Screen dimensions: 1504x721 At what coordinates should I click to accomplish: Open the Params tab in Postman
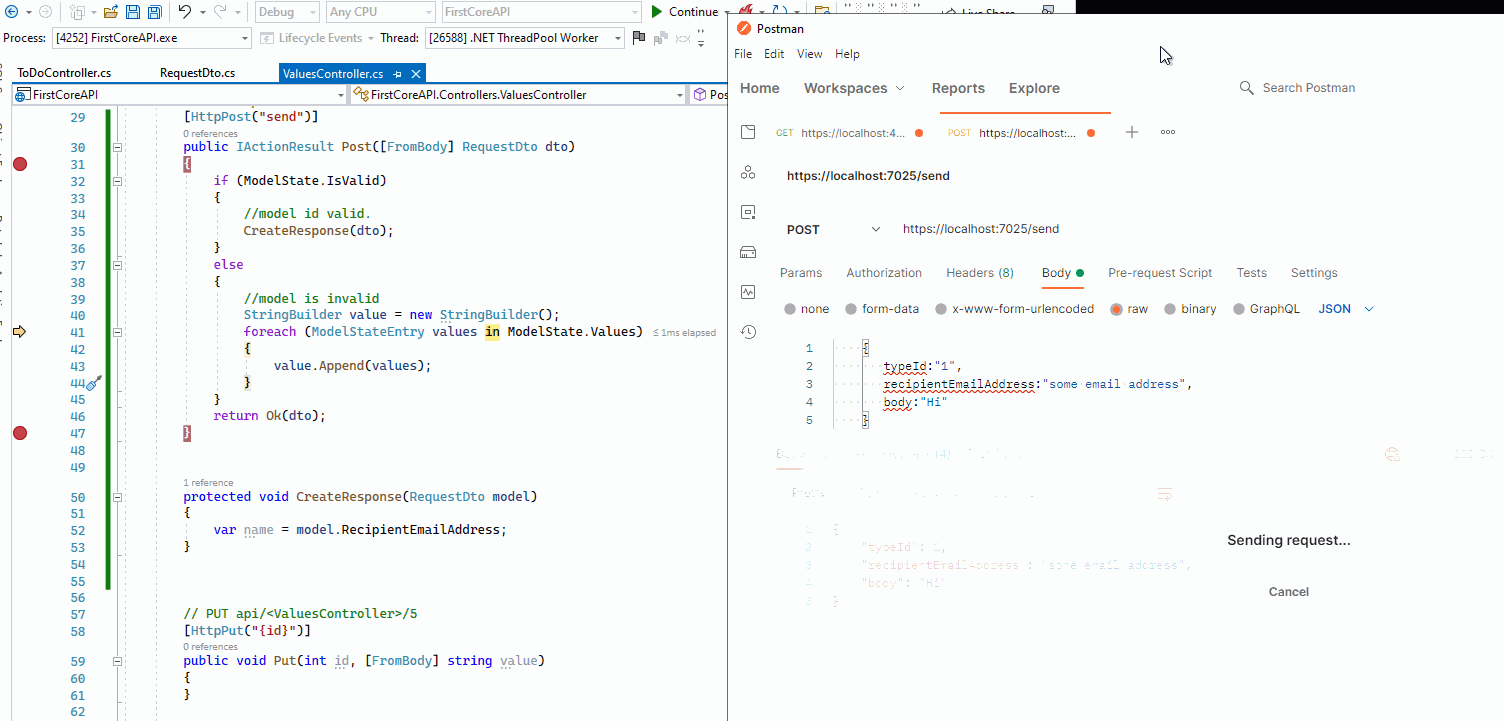point(800,273)
